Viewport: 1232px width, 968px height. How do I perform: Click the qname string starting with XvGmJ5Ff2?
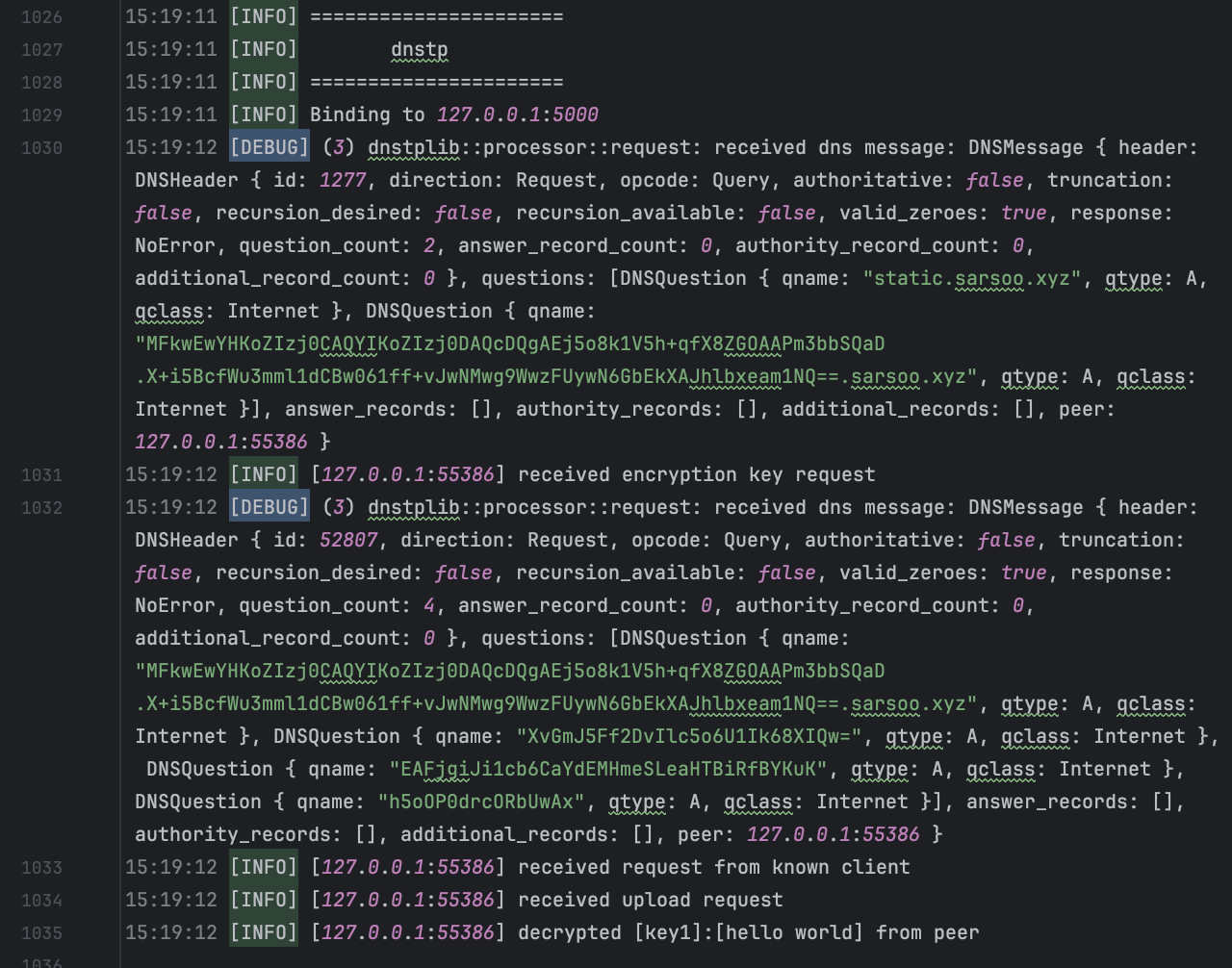point(690,737)
